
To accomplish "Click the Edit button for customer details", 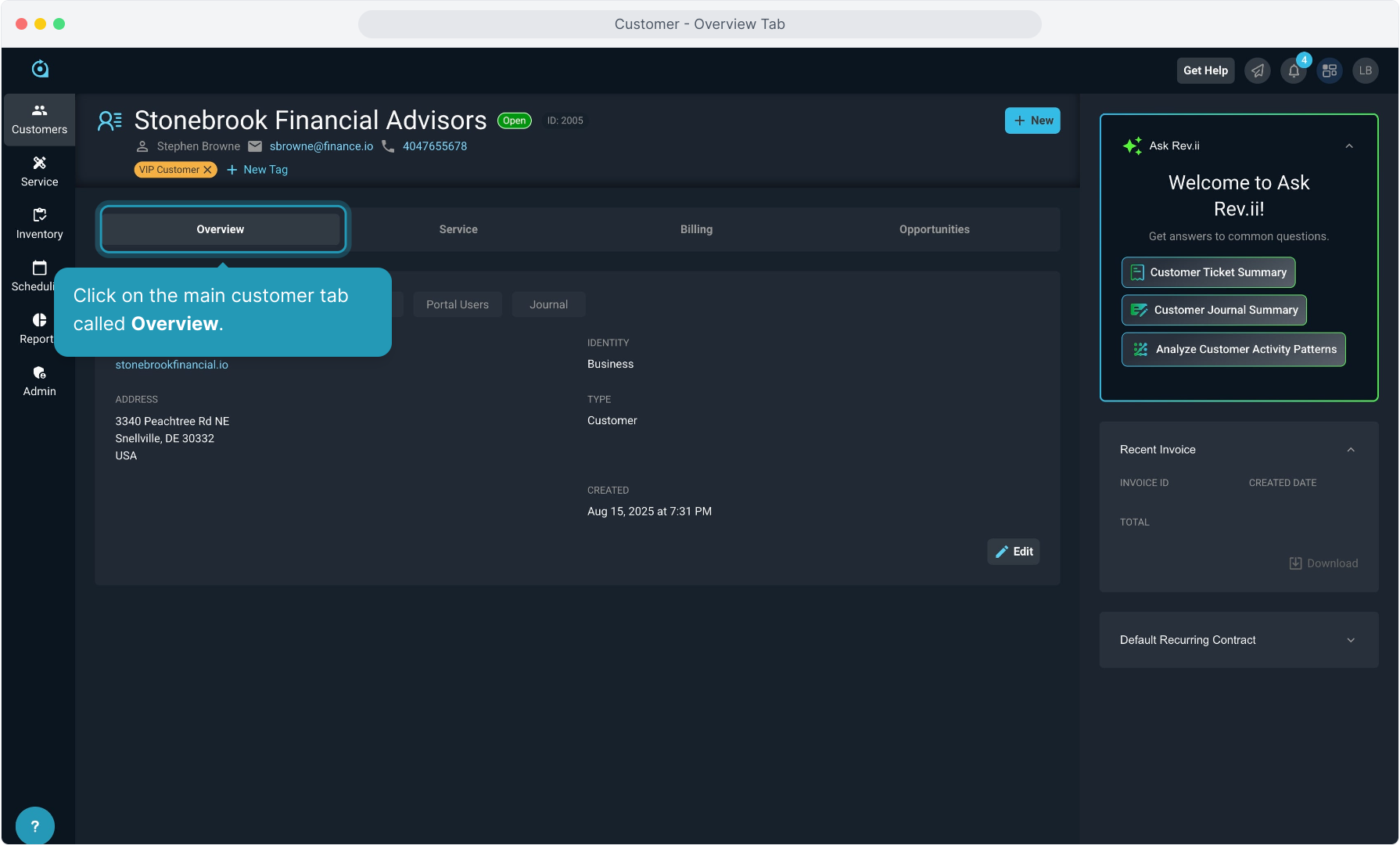I will click(1014, 552).
